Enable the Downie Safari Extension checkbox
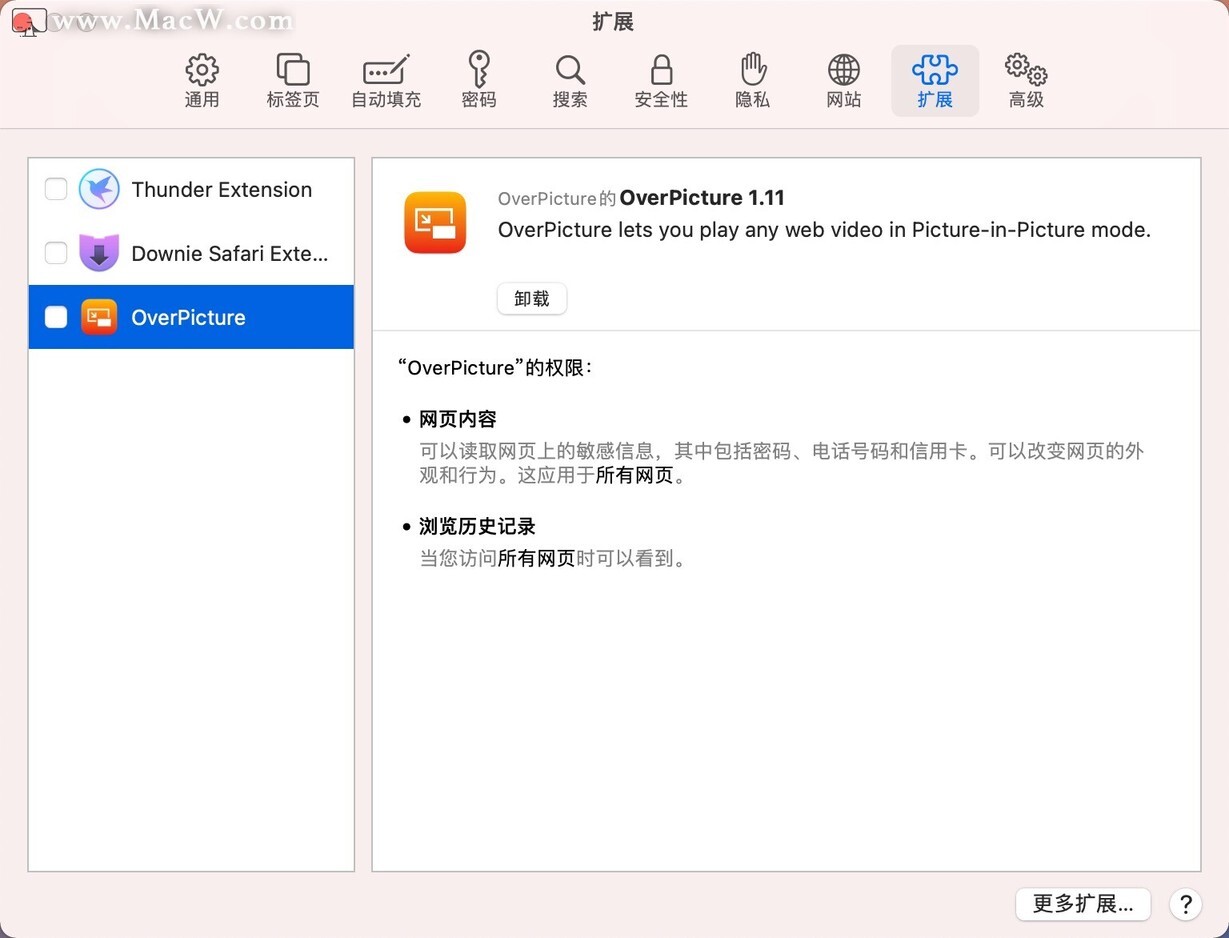This screenshot has height=938, width=1229. tap(56, 253)
